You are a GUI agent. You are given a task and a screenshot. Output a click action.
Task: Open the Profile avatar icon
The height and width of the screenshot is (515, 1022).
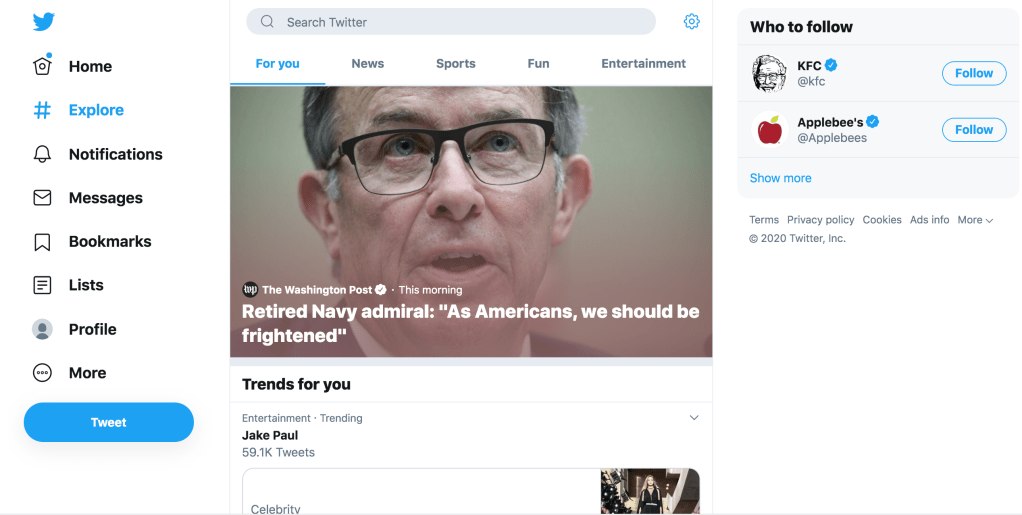tap(42, 329)
